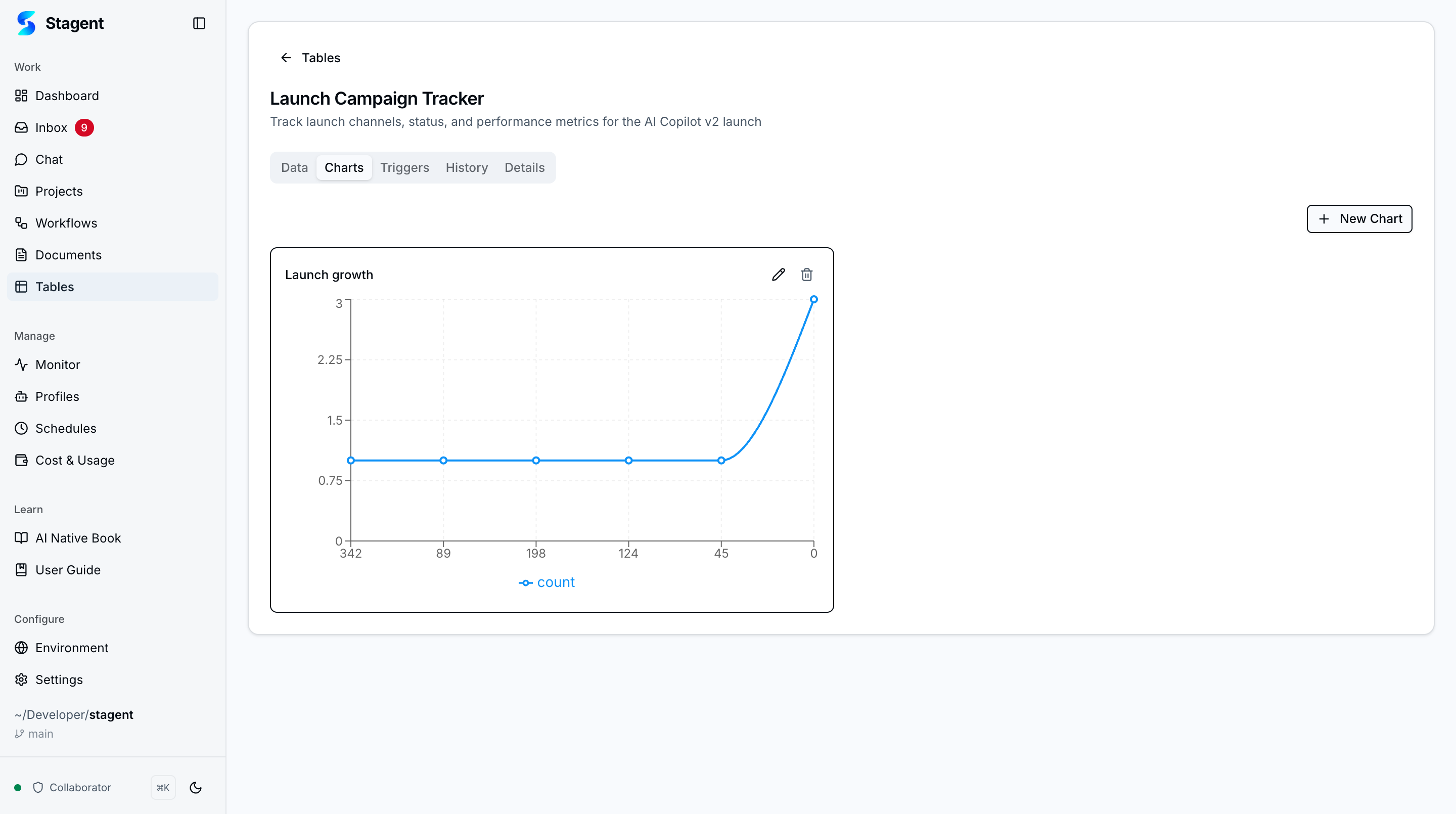Open Environment via the globe icon

pyautogui.click(x=71, y=647)
